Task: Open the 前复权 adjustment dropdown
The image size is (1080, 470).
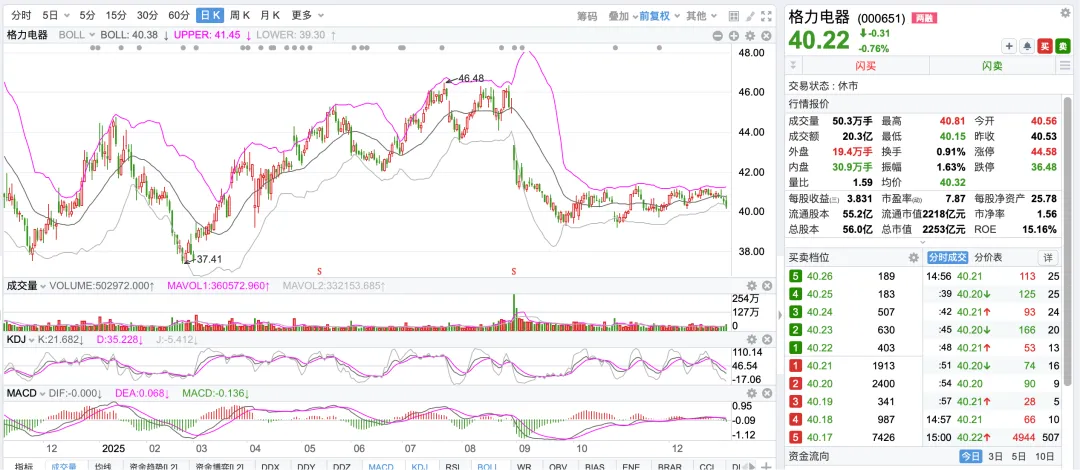Action: pyautogui.click(x=660, y=16)
